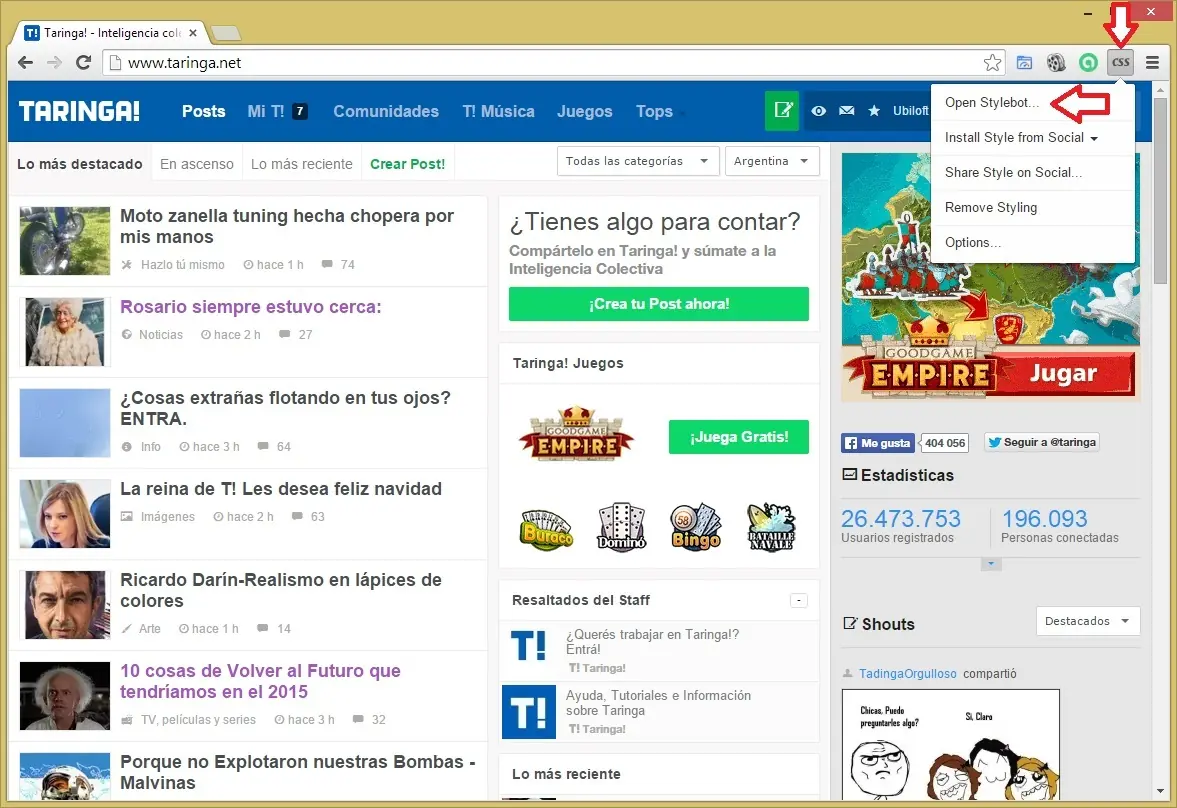The image size is (1177, 808).
Task: Go to the Posts nav item
Action: (x=203, y=111)
